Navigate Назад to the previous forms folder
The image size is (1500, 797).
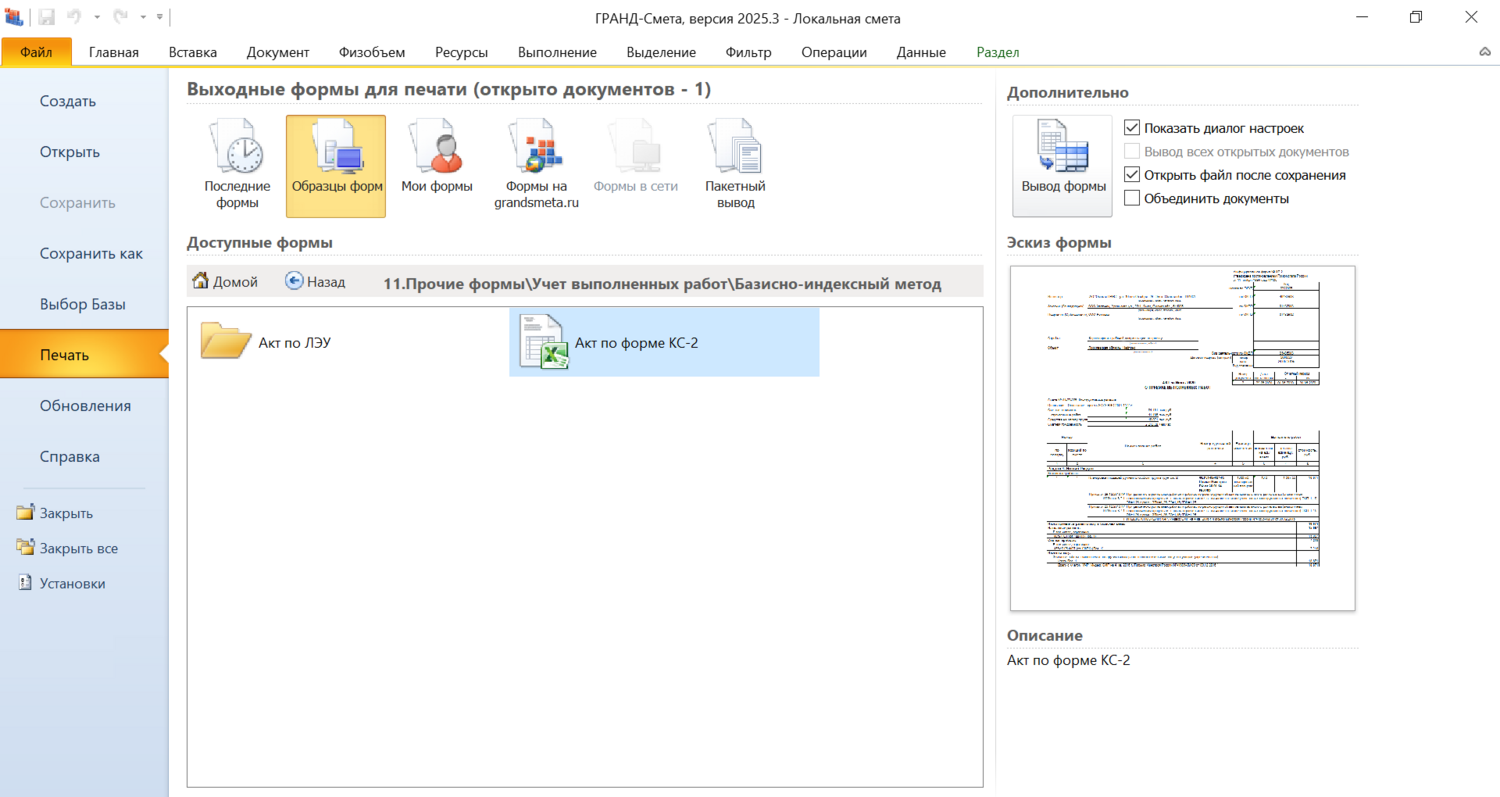tap(315, 282)
